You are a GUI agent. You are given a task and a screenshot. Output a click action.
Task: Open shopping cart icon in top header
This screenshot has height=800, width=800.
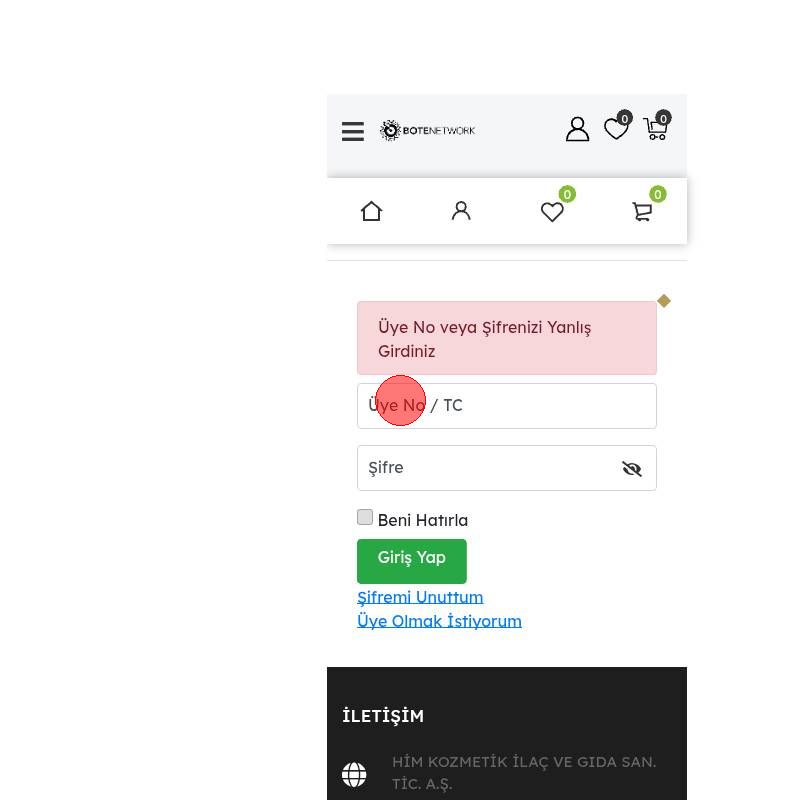(657, 126)
